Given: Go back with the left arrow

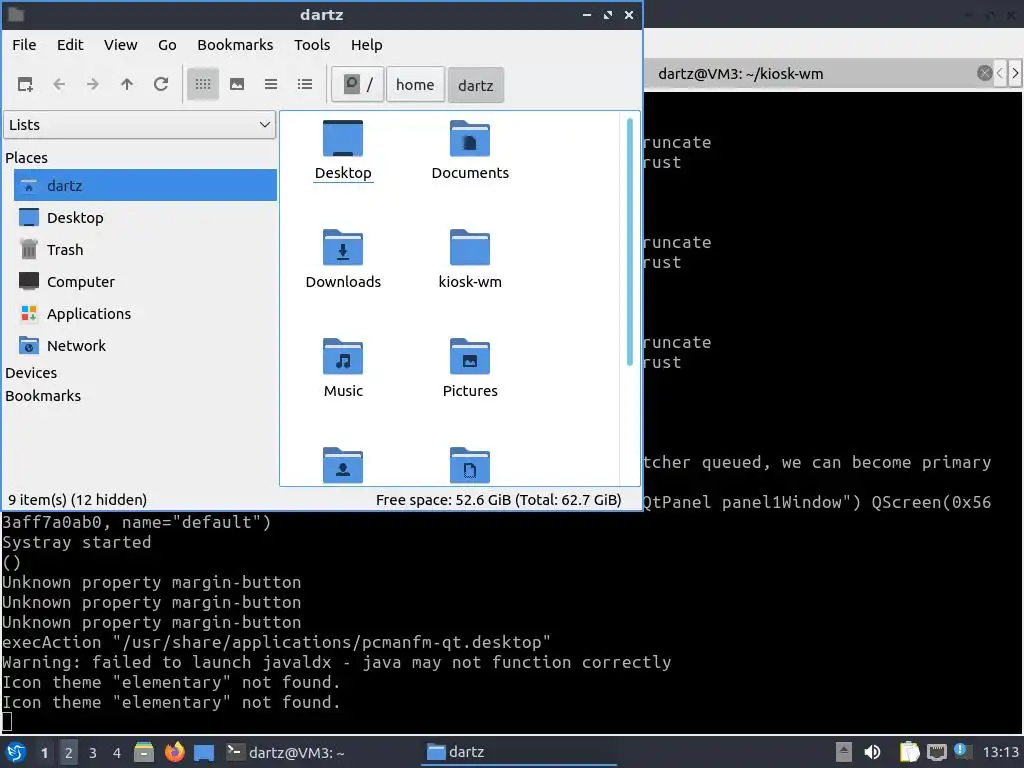Looking at the screenshot, I should pos(59,84).
